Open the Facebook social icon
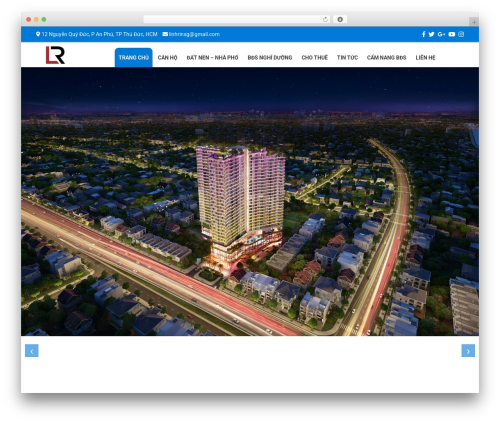Viewport: 500px width, 423px height. [423, 34]
